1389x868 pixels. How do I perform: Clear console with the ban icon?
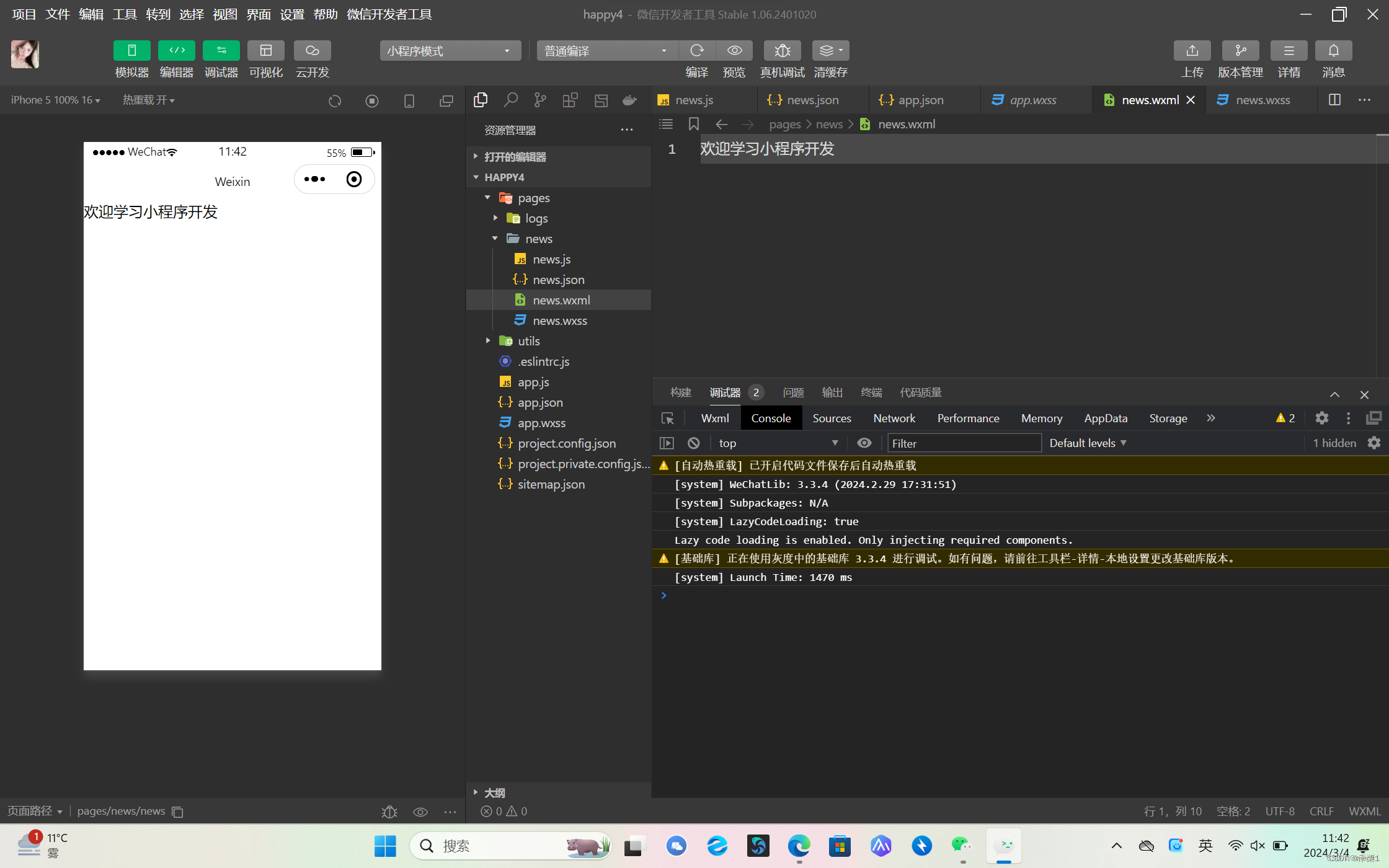[x=694, y=443]
